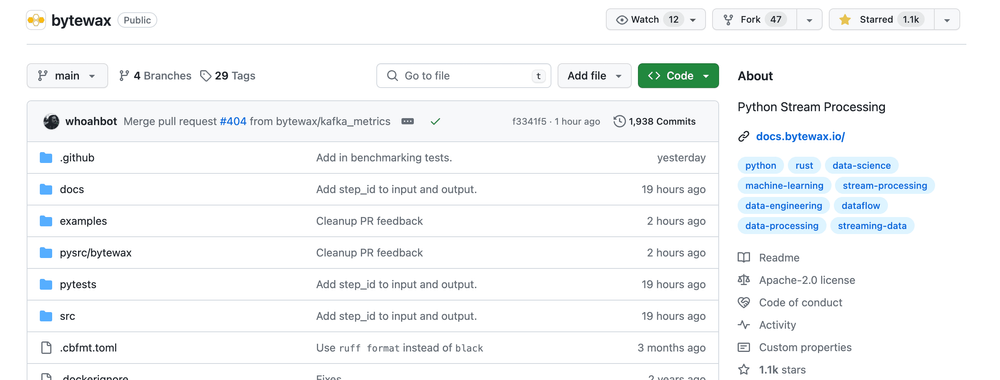Open the Add file dropdown
This screenshot has width=1000, height=380.
coord(594,76)
